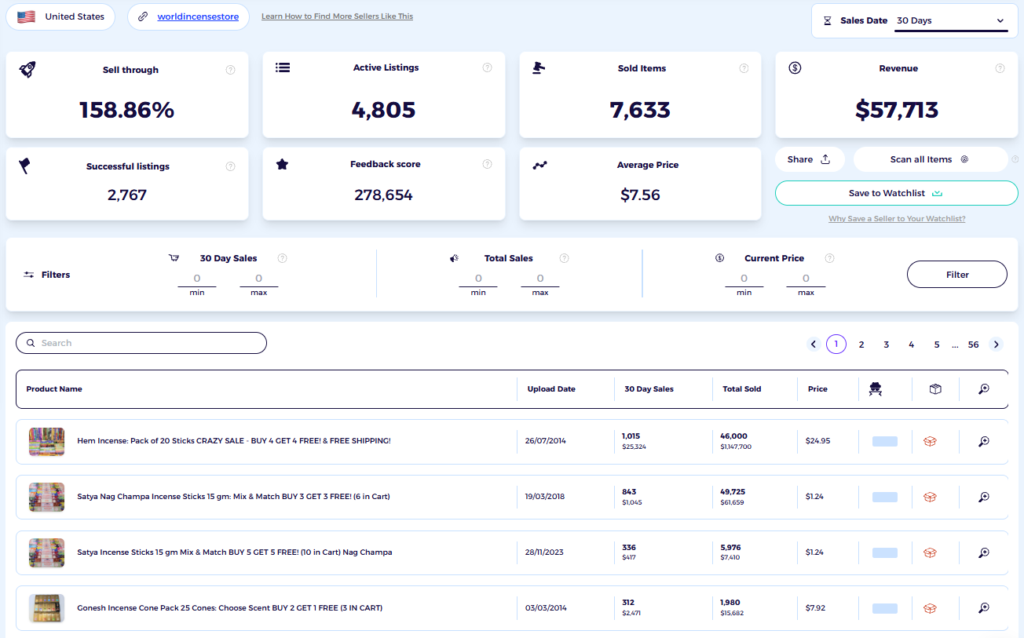
Task: Click the blue bar in Satya Nag Champa 15 gm row
Action: pyautogui.click(x=885, y=497)
